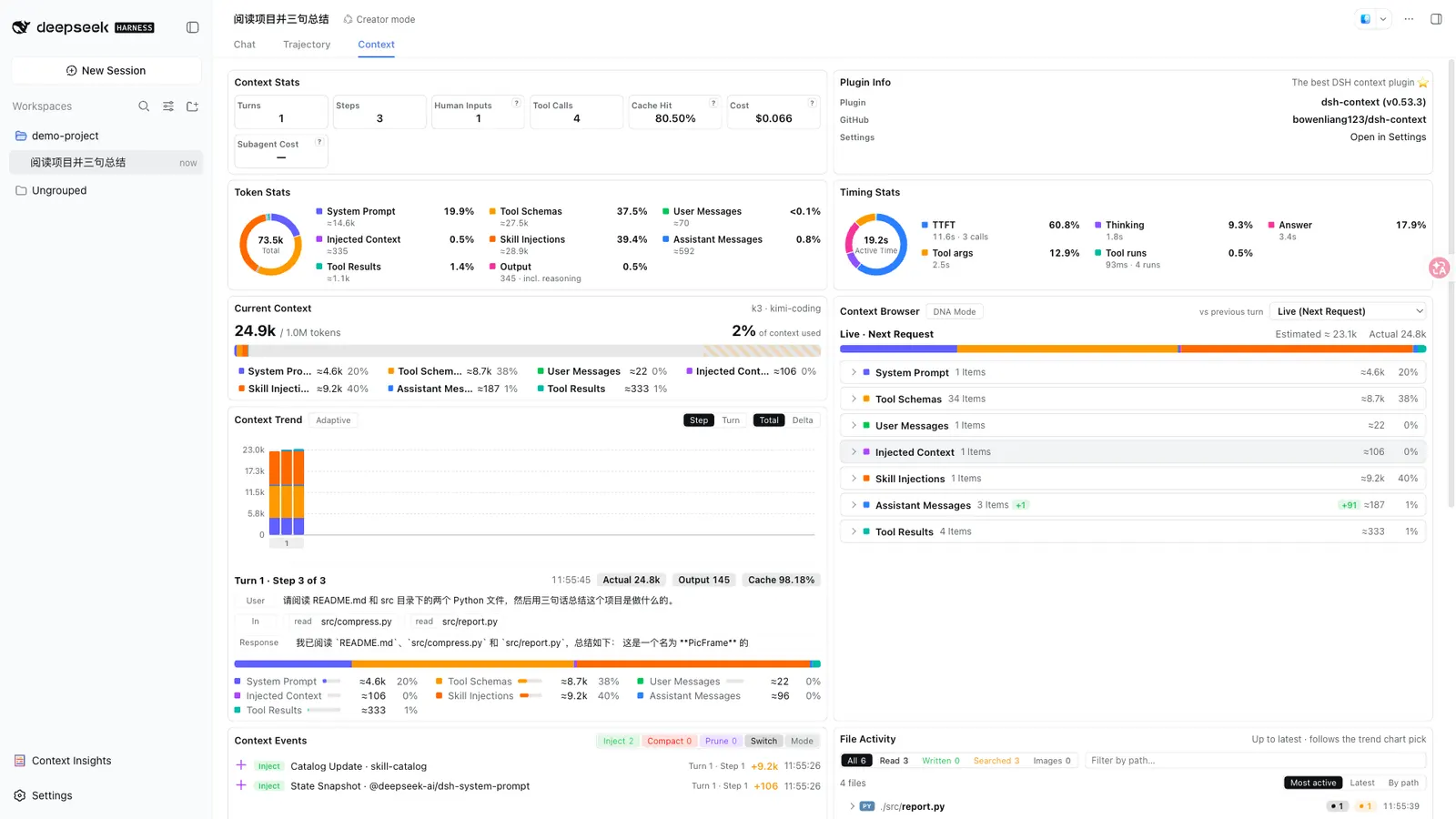Viewport: 1456px width, 819px height.
Task: Click the Context Insights sidebar icon
Action: [20, 761]
